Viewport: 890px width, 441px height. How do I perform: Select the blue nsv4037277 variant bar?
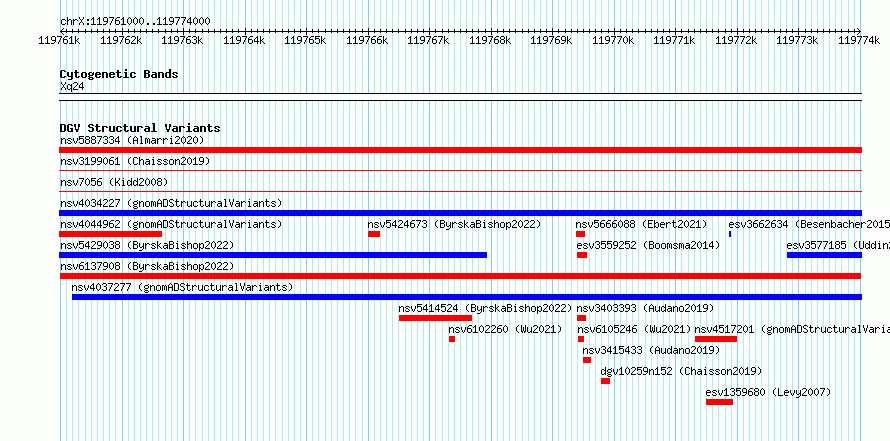(467, 297)
